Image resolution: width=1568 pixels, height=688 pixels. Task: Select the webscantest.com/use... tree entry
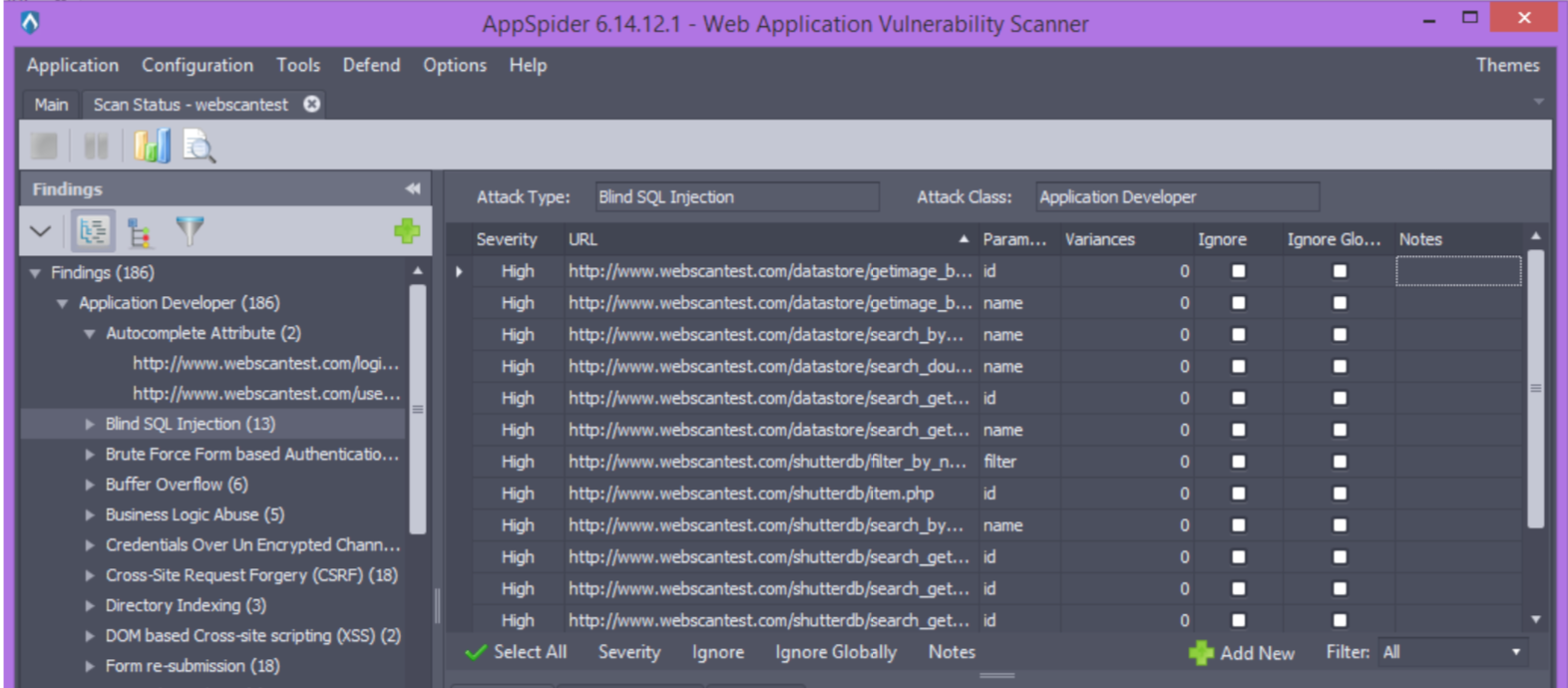click(x=266, y=394)
